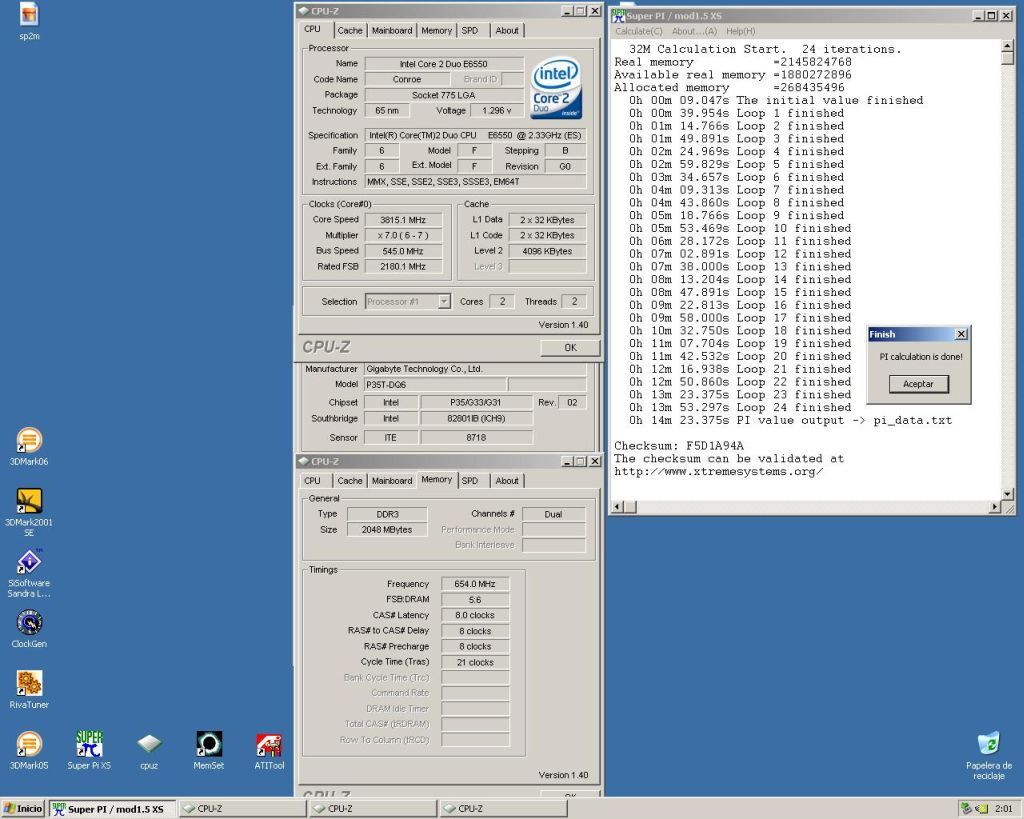1024x819 pixels.
Task: Select CPU tab in top CPU-Z
Action: 312,29
